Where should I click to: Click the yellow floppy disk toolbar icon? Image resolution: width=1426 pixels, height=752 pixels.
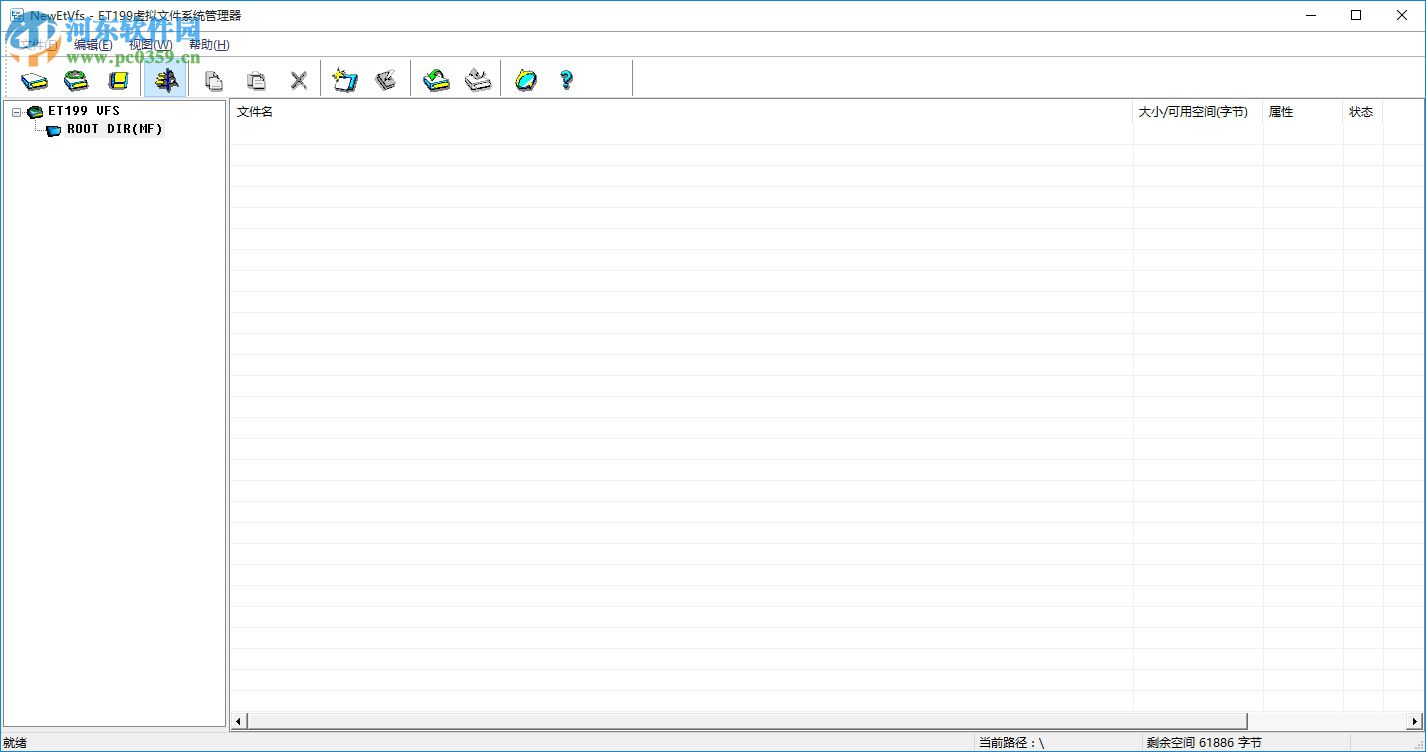(119, 81)
